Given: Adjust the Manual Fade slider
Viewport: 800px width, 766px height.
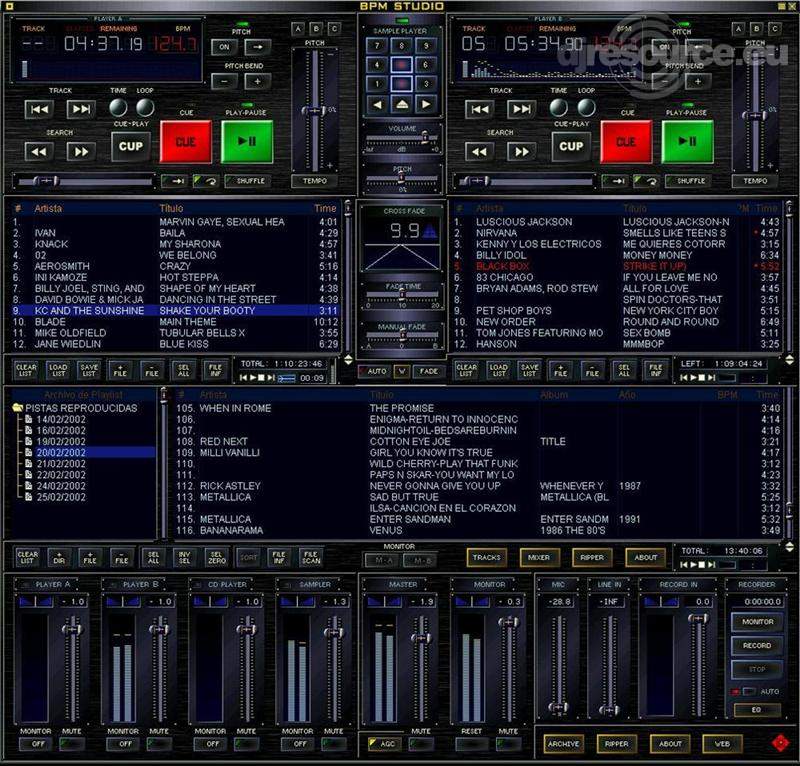Looking at the screenshot, I should pyautogui.click(x=402, y=336).
